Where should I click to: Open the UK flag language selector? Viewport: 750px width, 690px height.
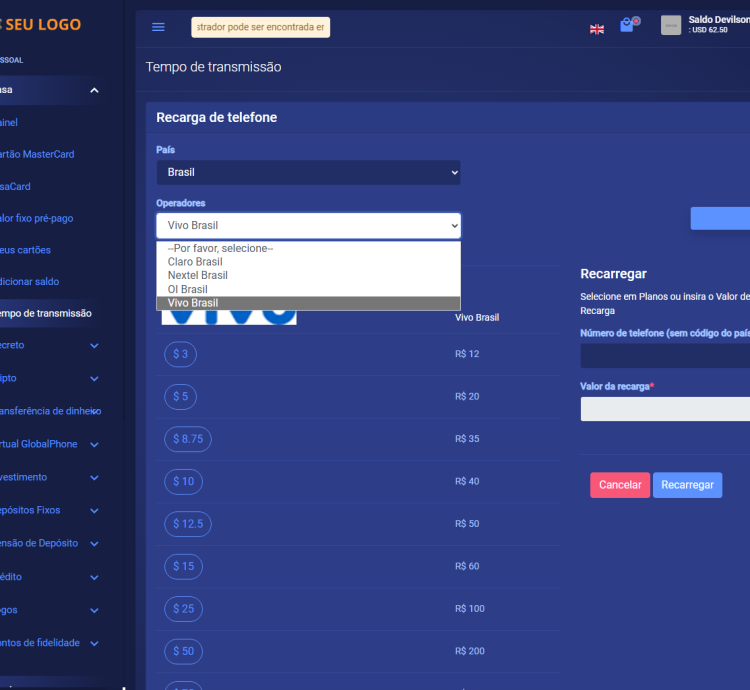(597, 29)
